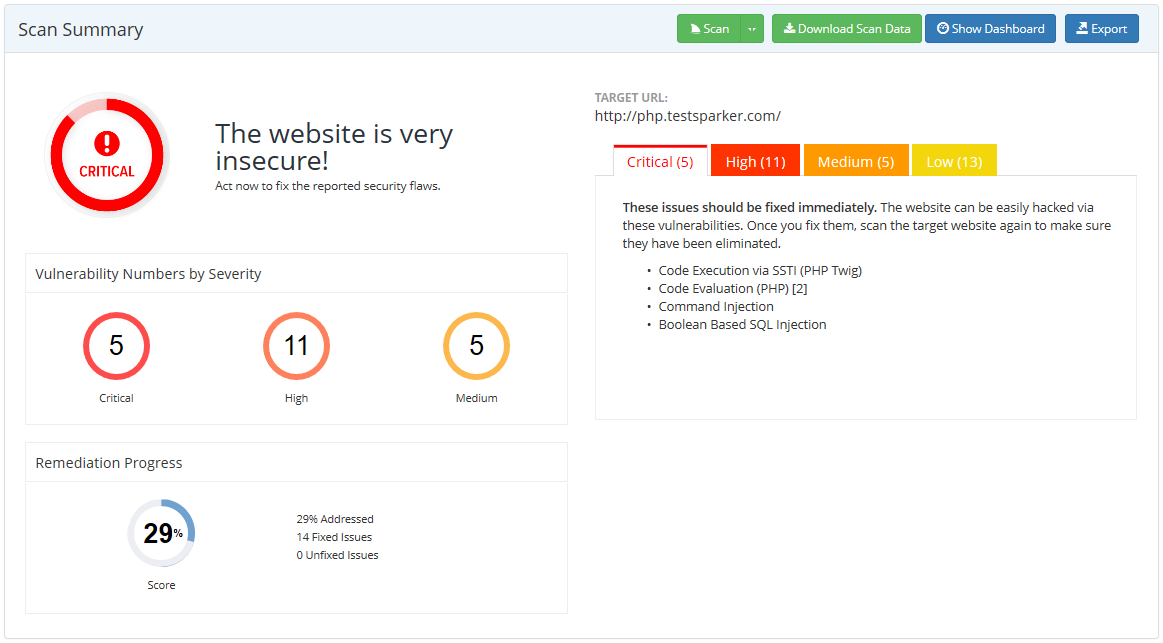Click the High count circle showing 11
The width and height of the screenshot is (1163, 643).
click(296, 346)
